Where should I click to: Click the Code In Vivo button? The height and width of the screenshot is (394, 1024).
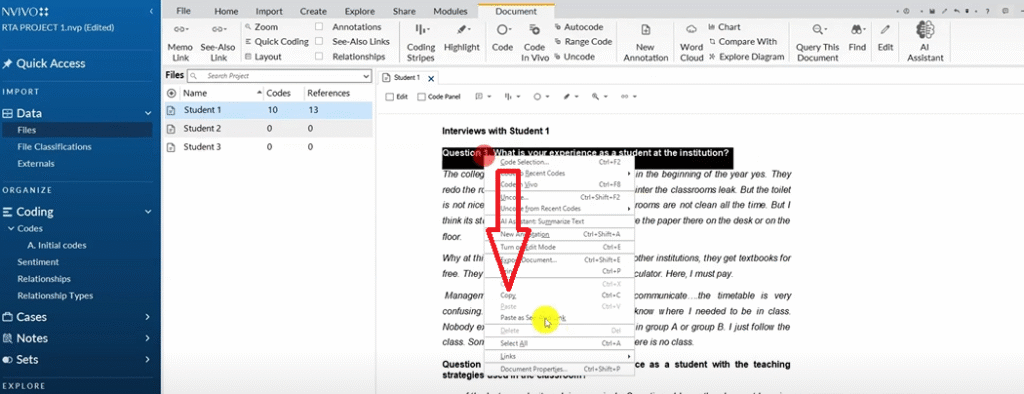coord(534,42)
